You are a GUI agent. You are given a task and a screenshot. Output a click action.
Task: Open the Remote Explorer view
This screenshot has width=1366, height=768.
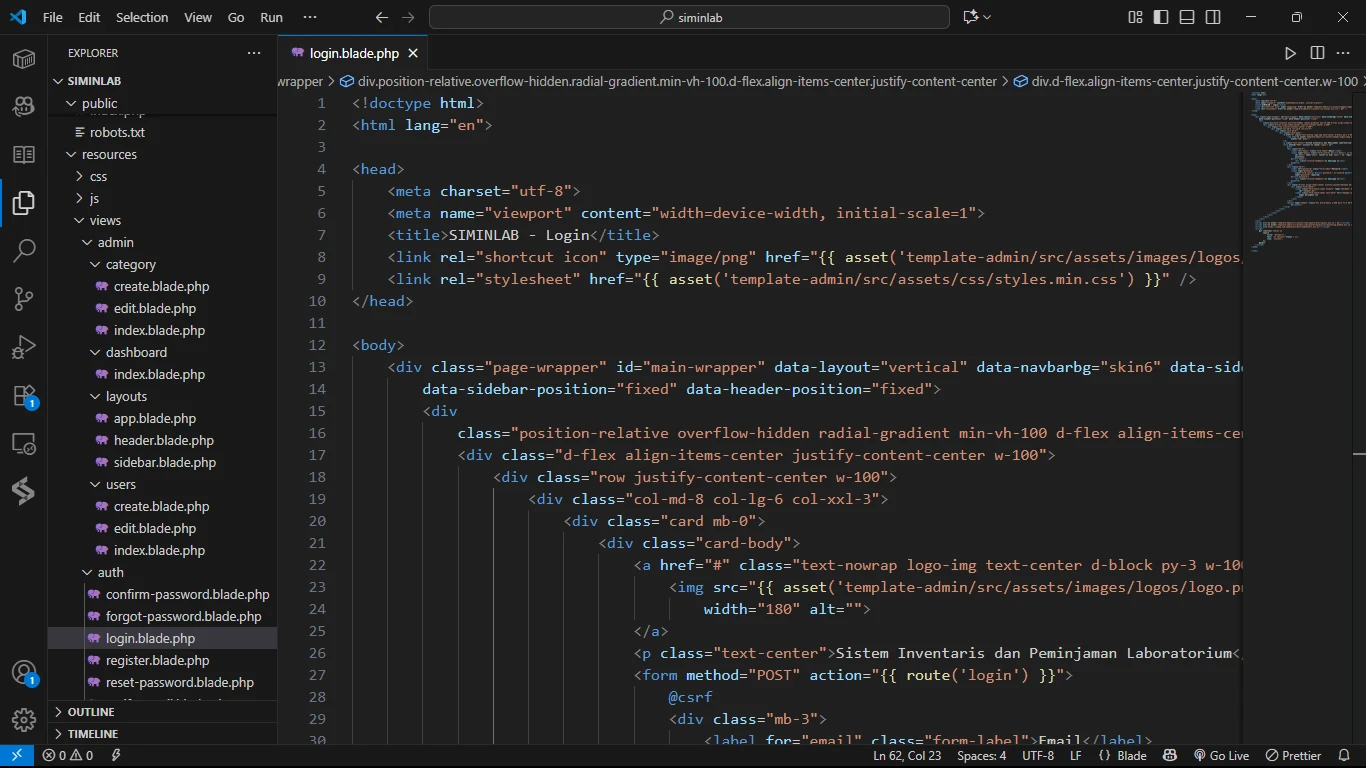[24, 444]
